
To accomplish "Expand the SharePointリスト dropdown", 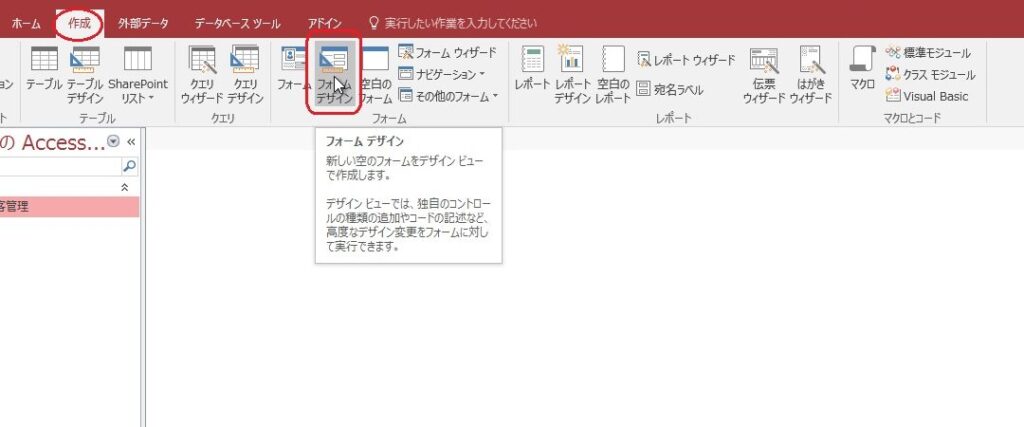I will [x=138, y=74].
